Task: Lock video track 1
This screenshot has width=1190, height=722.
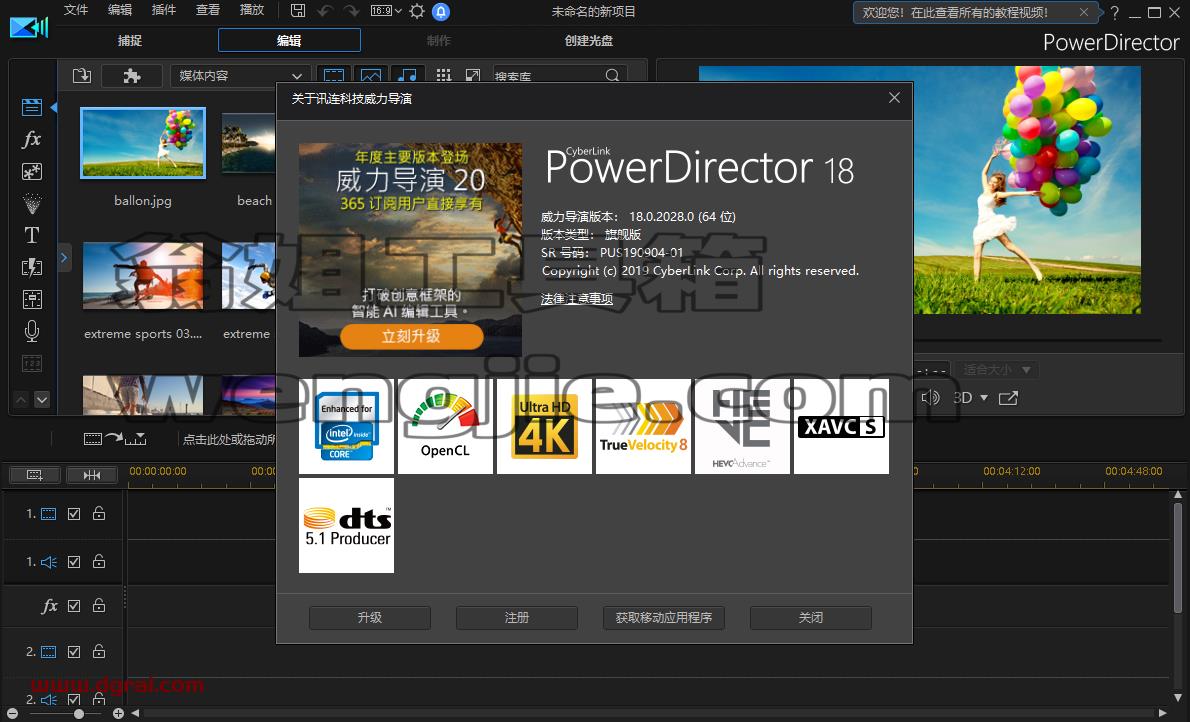Action: pos(99,513)
